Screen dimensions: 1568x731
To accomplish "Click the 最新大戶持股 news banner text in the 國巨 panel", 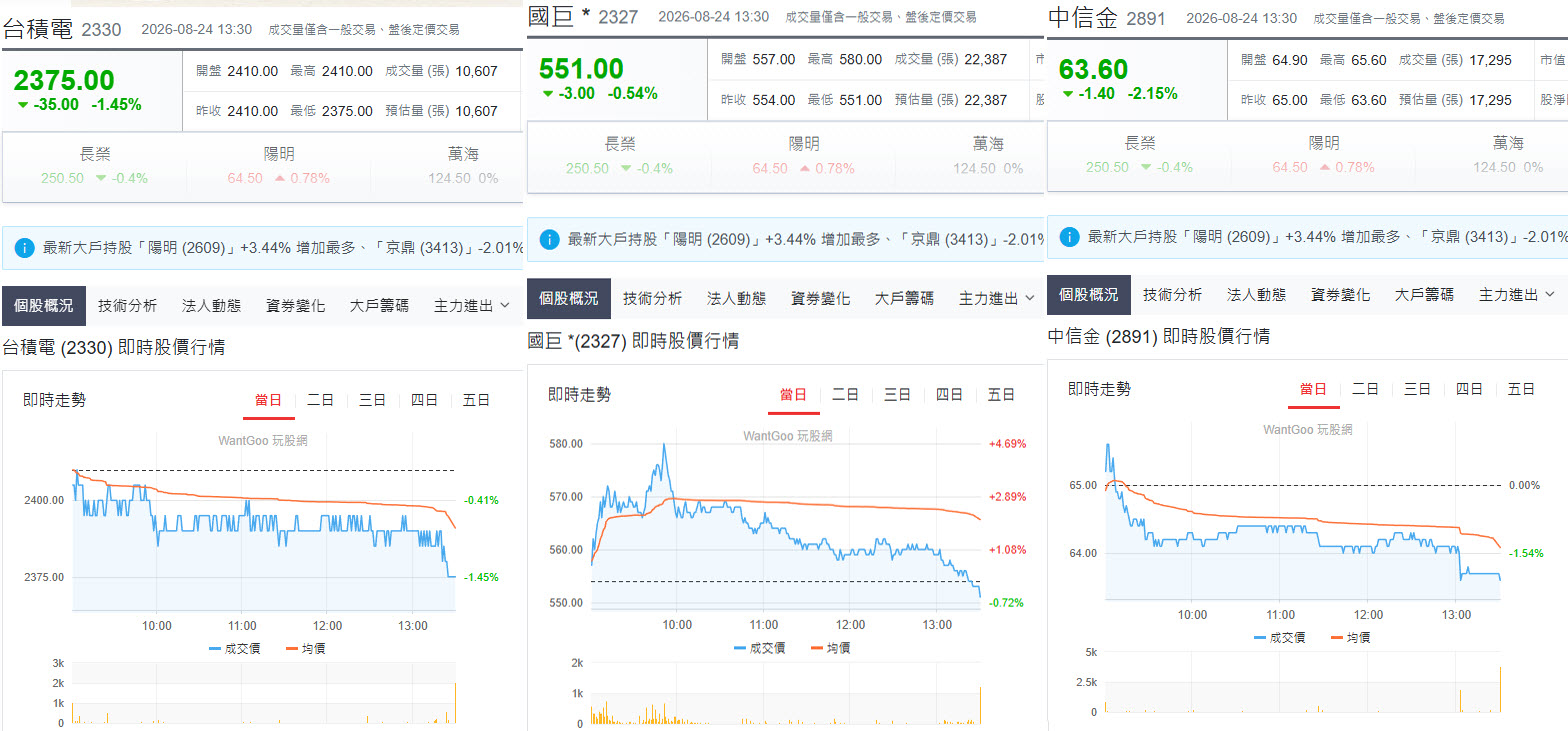I will click(806, 239).
